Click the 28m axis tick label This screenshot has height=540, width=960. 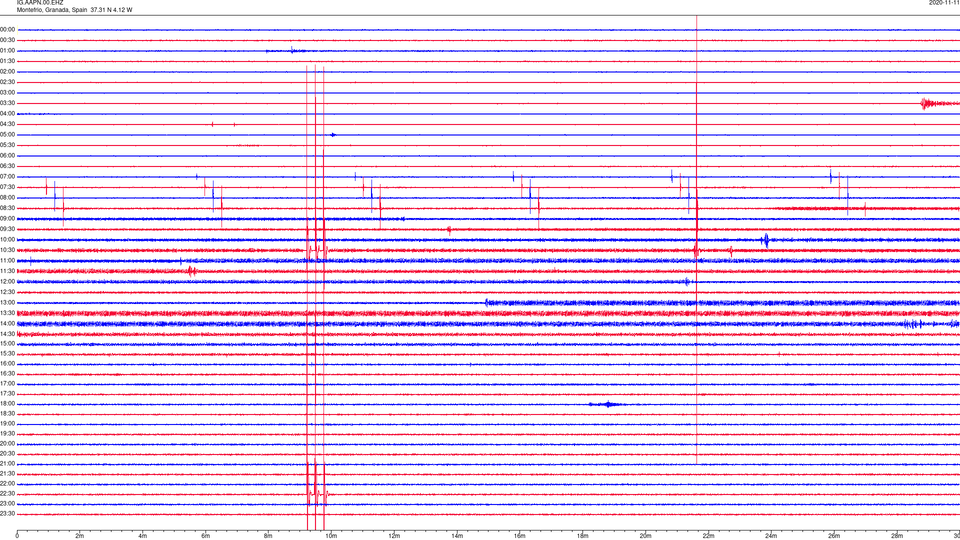pos(897,536)
